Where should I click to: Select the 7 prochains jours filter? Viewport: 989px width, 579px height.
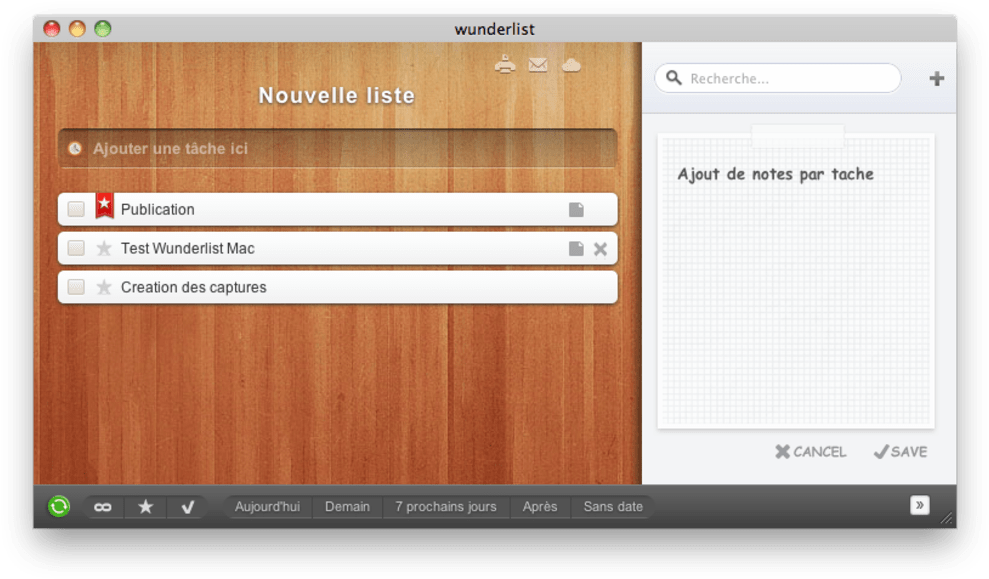pyautogui.click(x=446, y=507)
